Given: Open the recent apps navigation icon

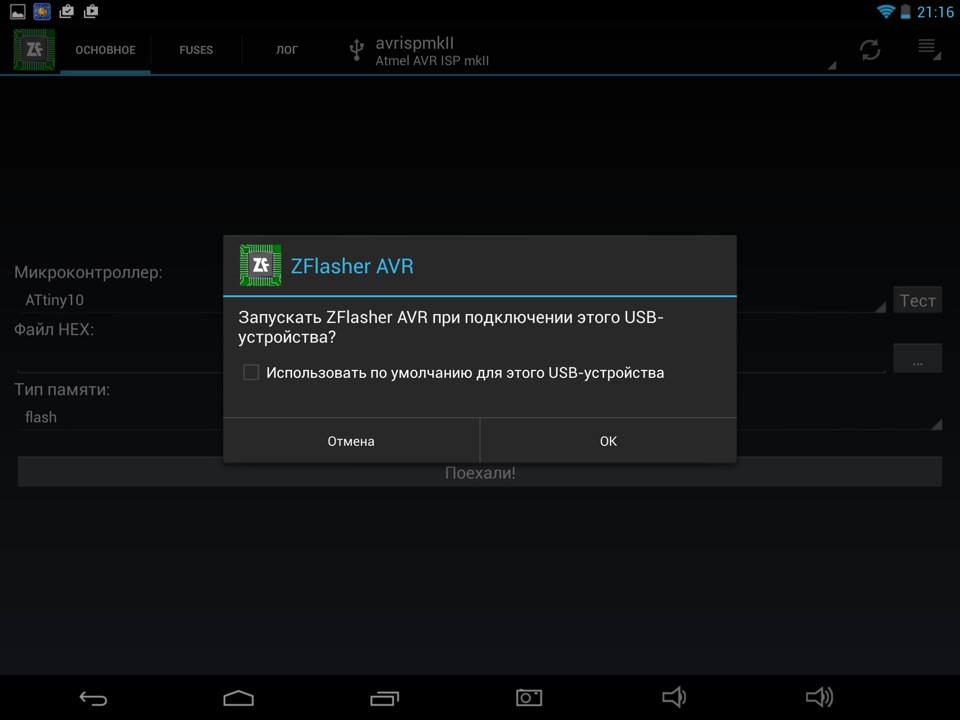Looking at the screenshot, I should click(x=384, y=698).
